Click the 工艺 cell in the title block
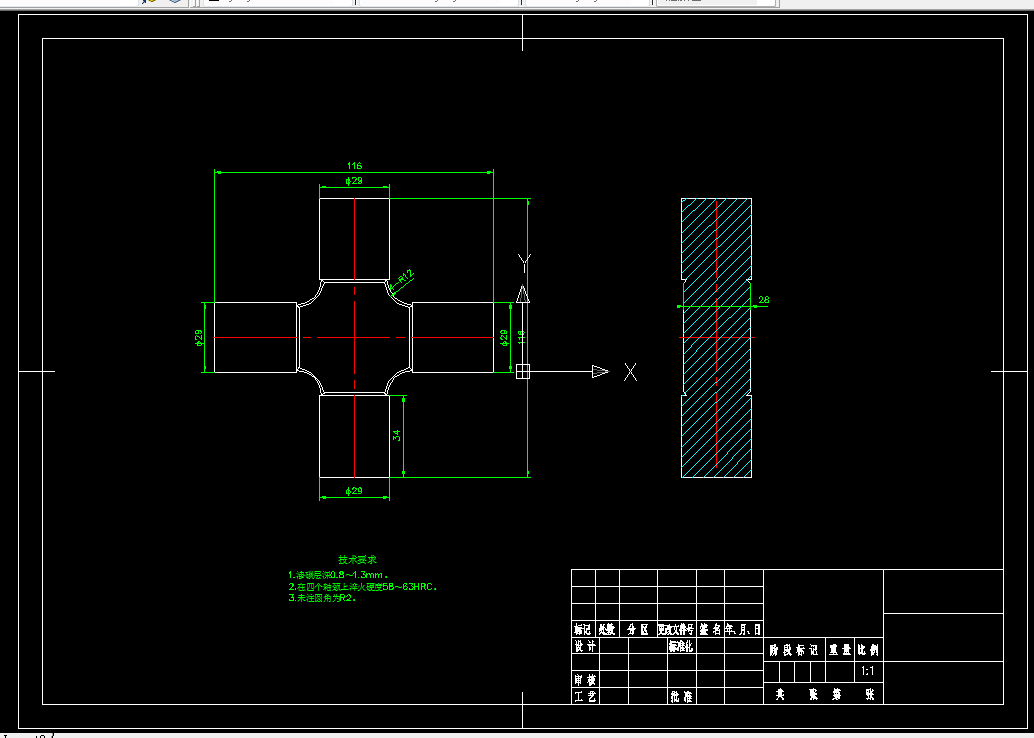The width and height of the screenshot is (1034, 738). click(x=586, y=696)
